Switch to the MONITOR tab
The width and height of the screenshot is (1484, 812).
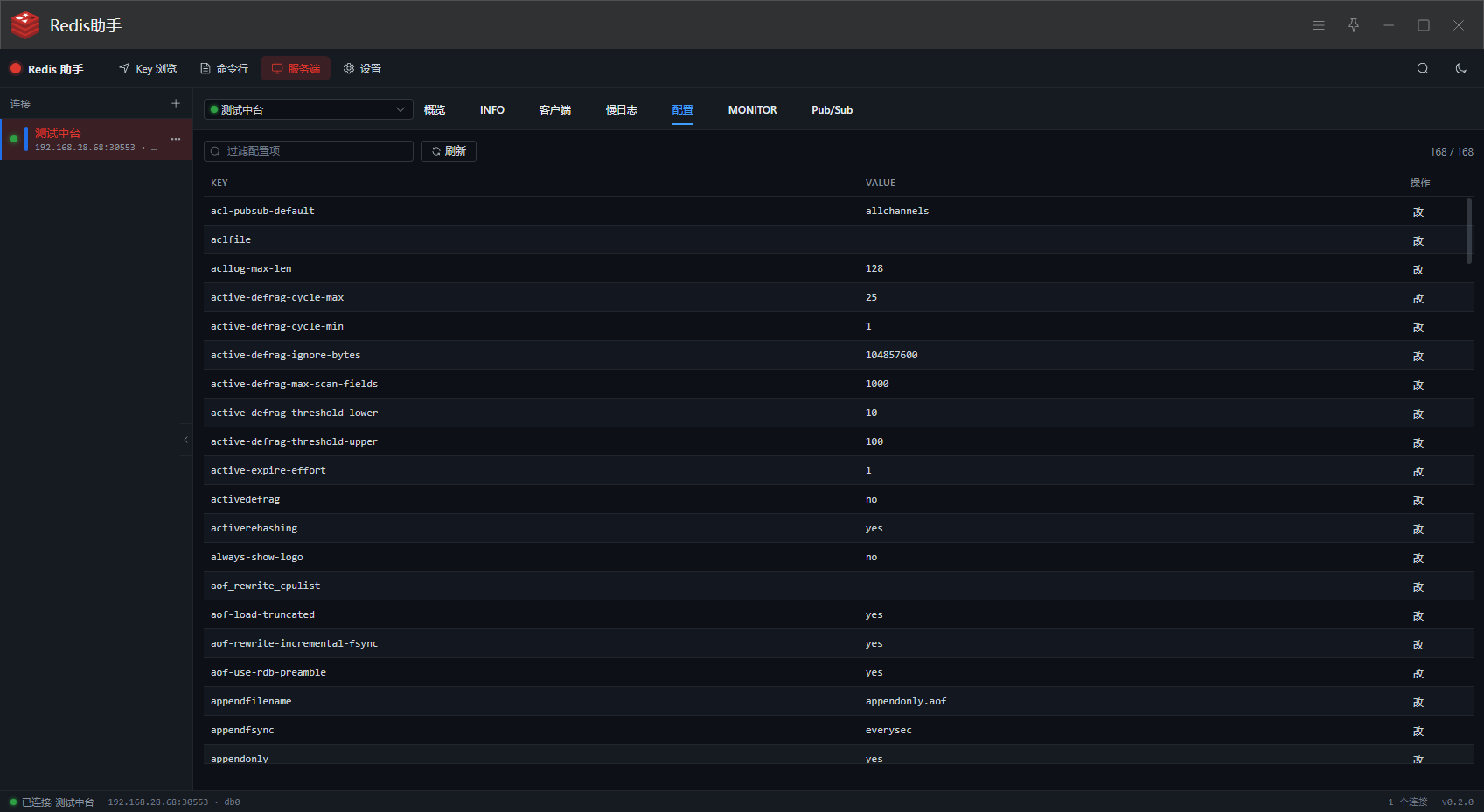pos(753,110)
